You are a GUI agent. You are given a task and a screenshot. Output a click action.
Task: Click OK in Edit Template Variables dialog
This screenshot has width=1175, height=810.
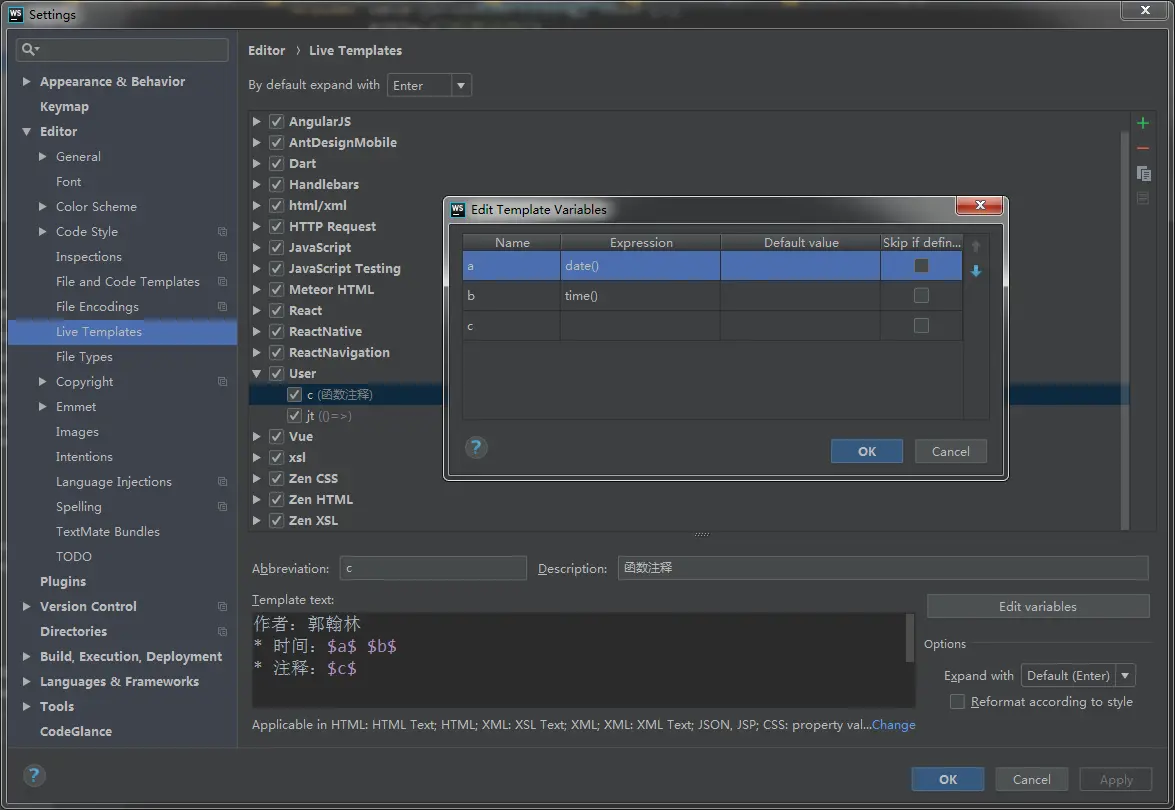pyautogui.click(x=866, y=451)
